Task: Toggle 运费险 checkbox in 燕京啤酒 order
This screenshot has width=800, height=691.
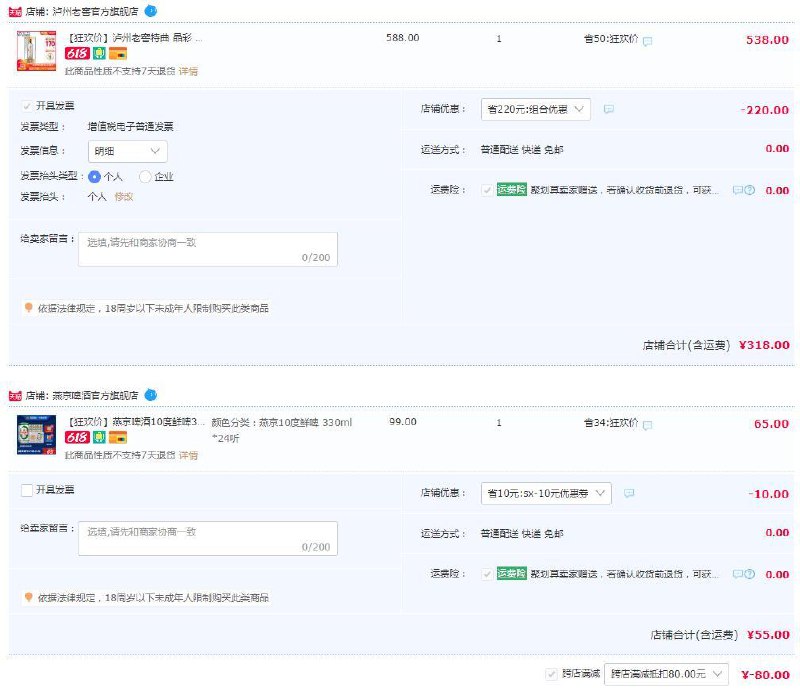Action: [x=487, y=574]
